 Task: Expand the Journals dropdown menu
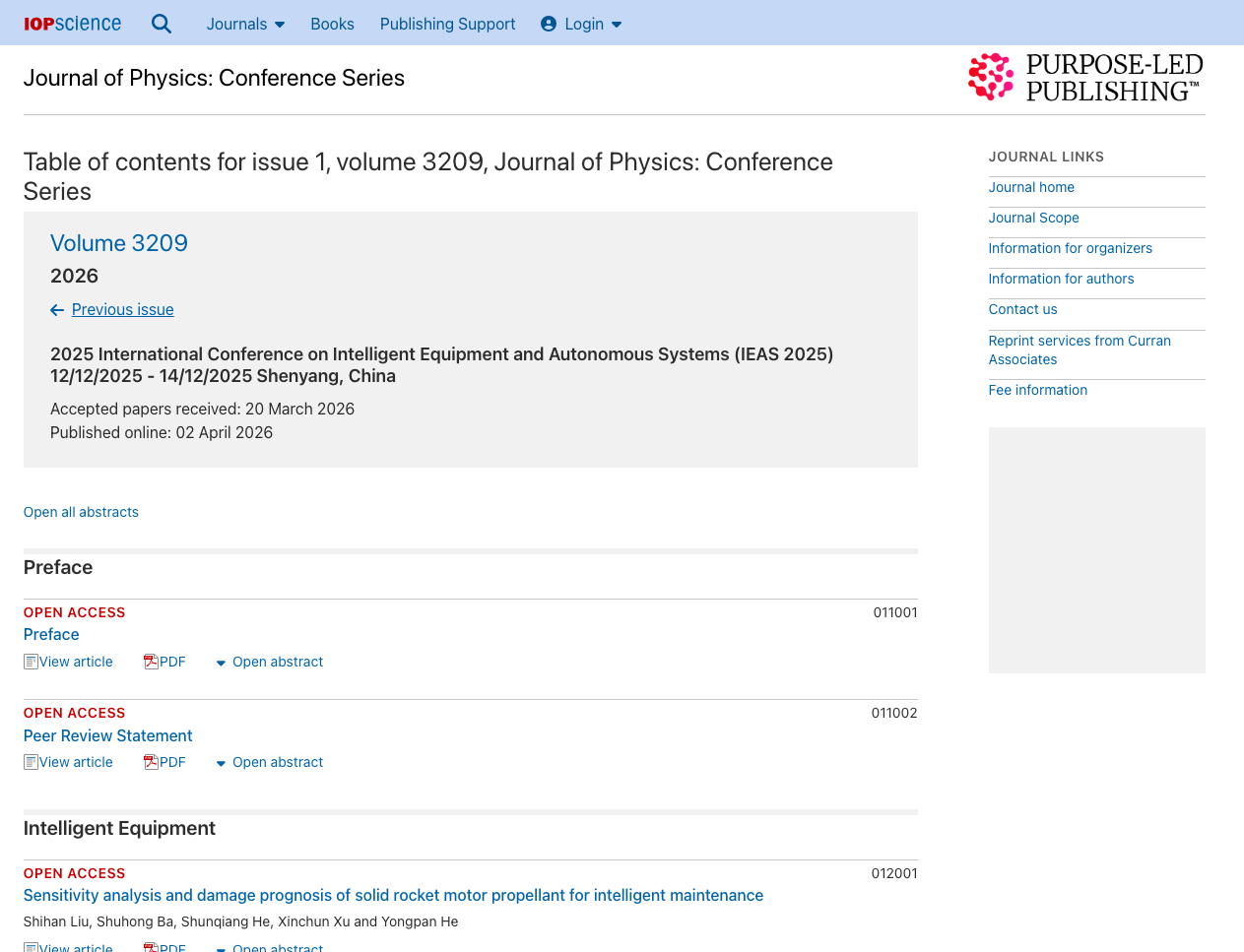[x=245, y=24]
